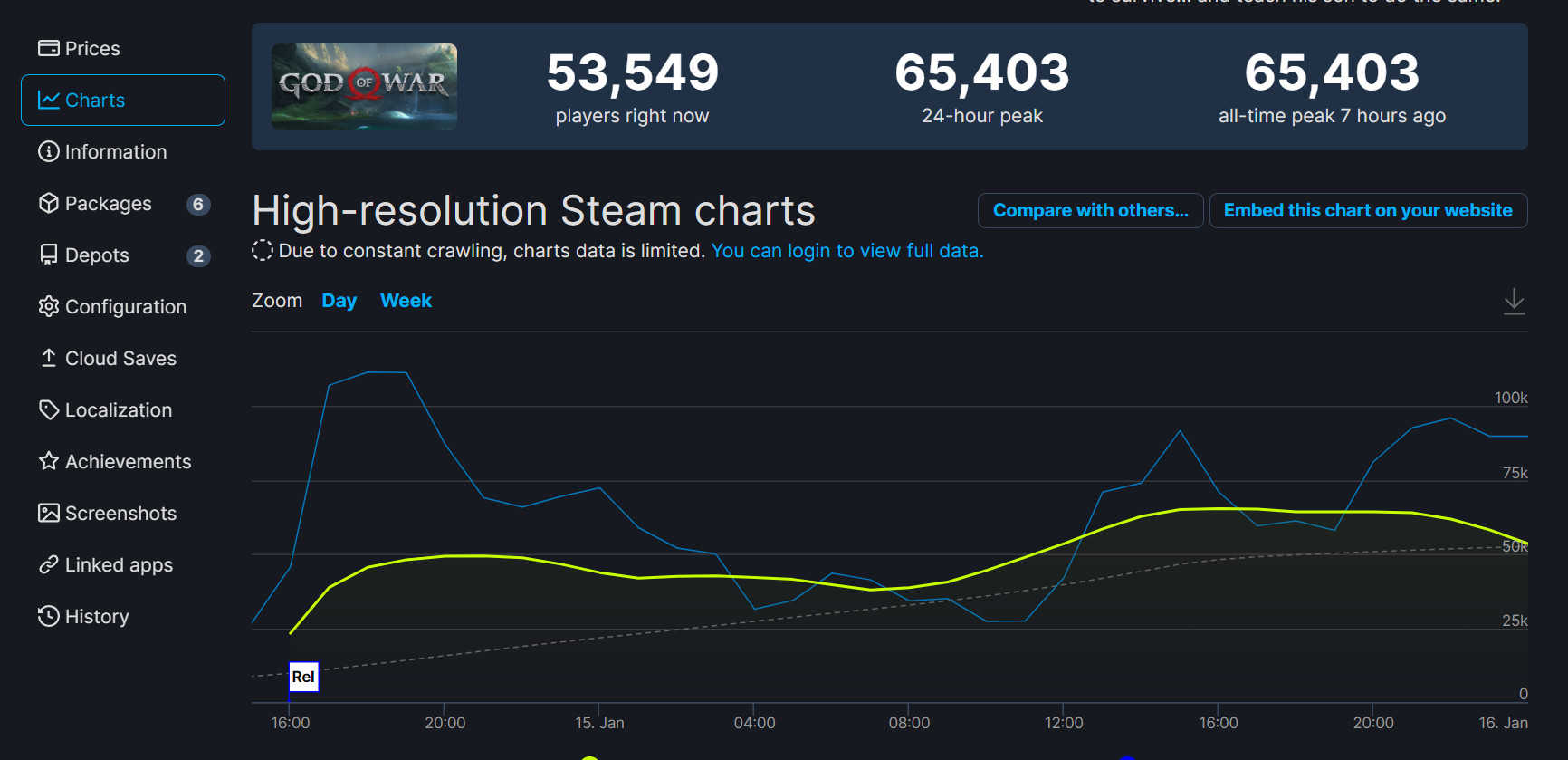This screenshot has width=1568, height=760.
Task: Click the Screenshots picture icon
Action: (48, 513)
